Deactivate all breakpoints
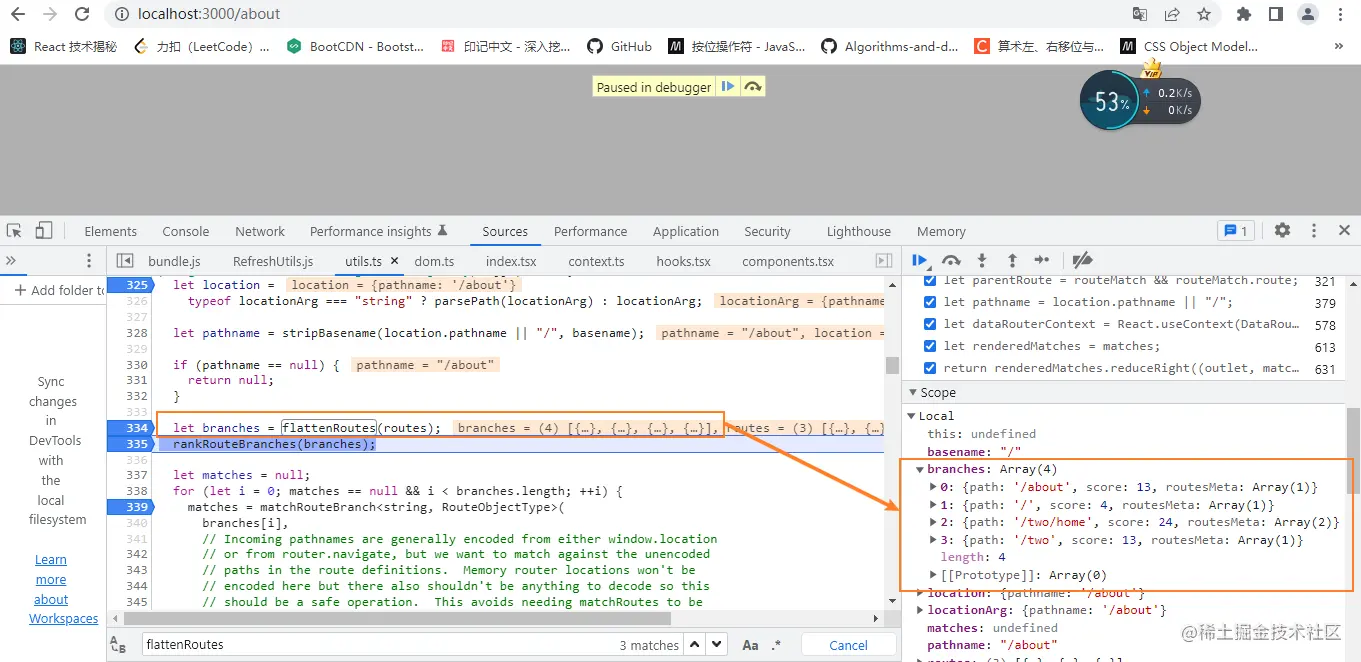This screenshot has width=1361, height=662. 1082,260
